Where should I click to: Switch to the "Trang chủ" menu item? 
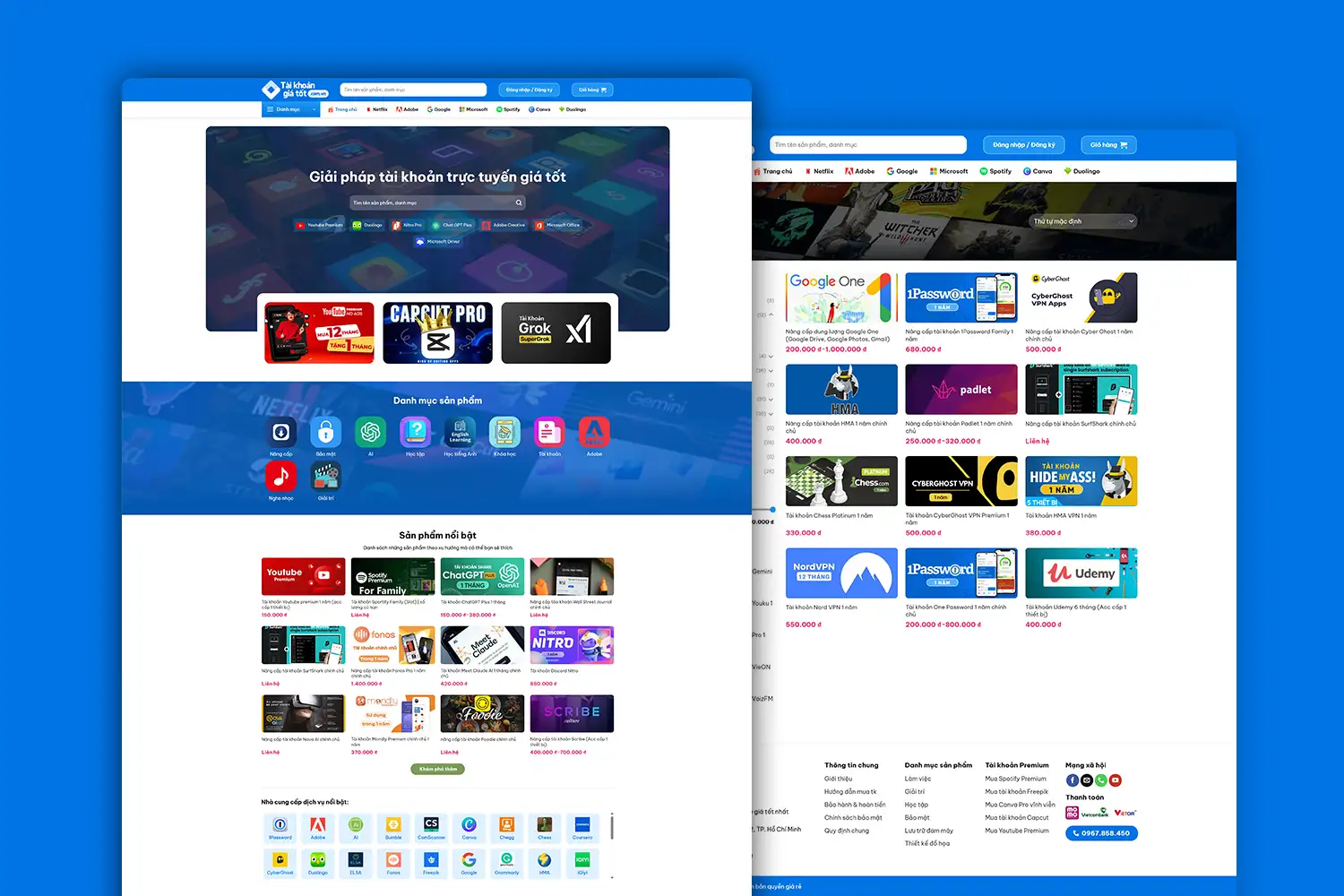coord(343,108)
